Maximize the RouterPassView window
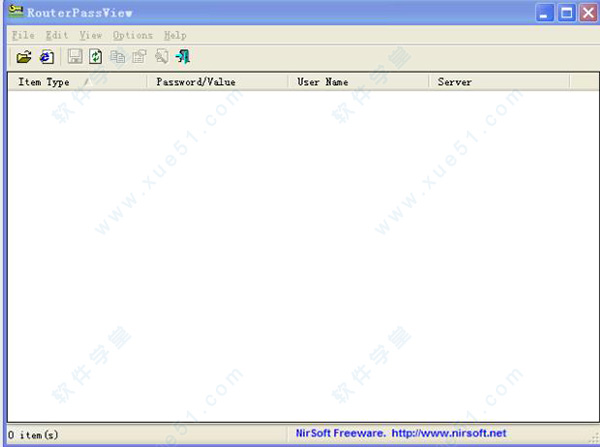 click(x=566, y=13)
